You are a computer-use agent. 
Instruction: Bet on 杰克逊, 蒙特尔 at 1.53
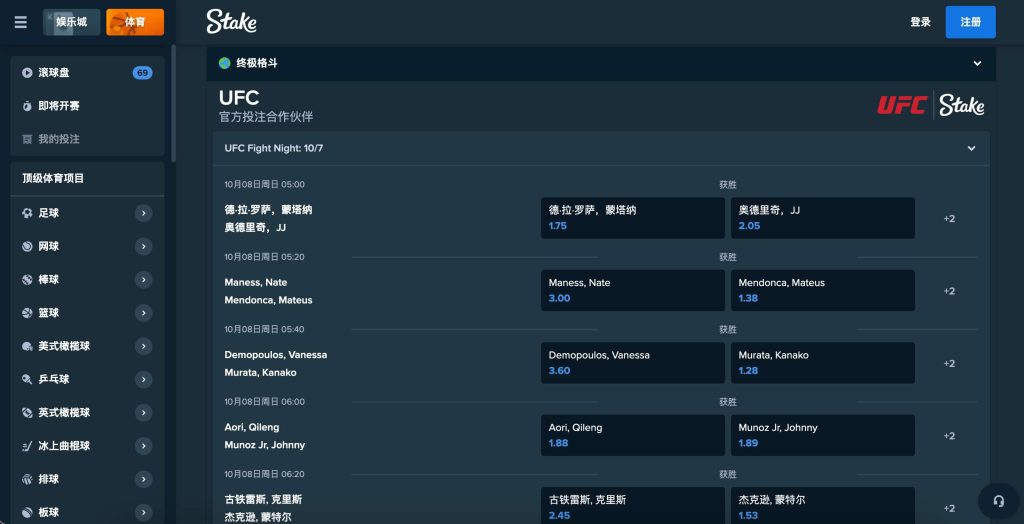coord(823,506)
